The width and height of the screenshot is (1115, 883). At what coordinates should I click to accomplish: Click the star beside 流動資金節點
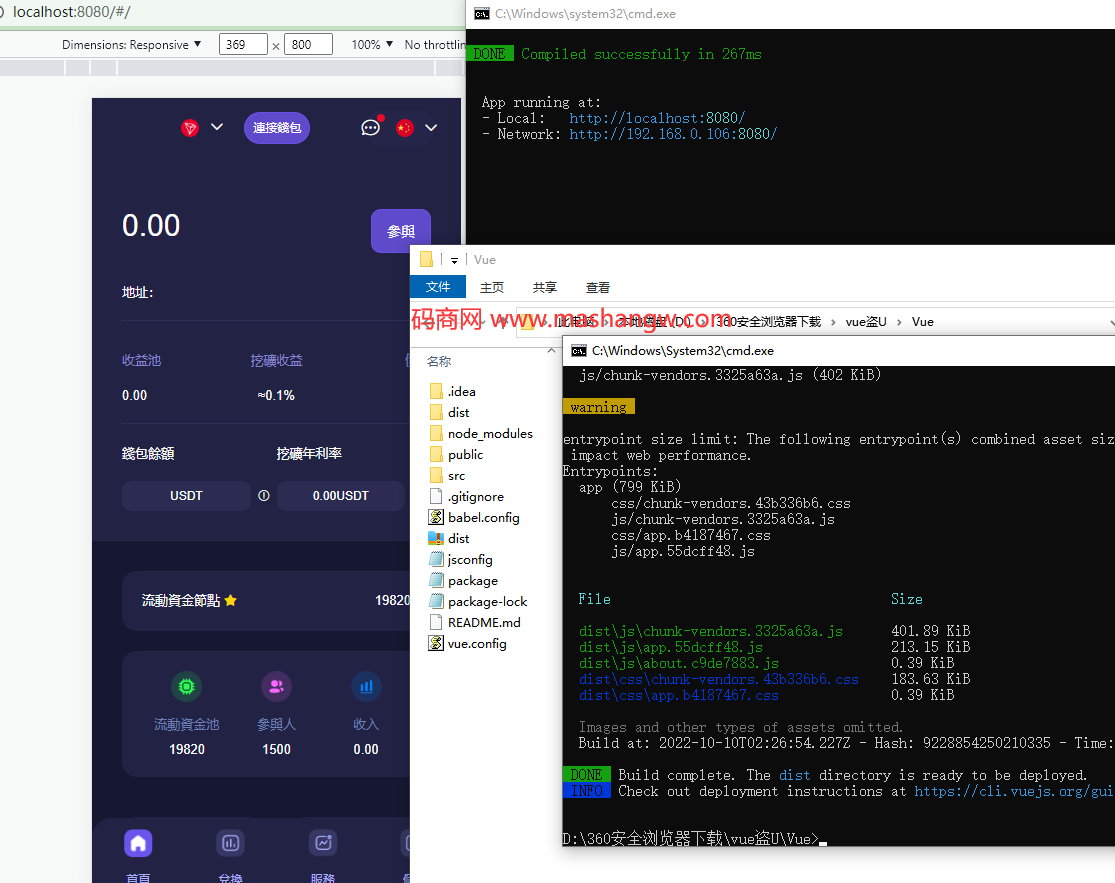[230, 601]
